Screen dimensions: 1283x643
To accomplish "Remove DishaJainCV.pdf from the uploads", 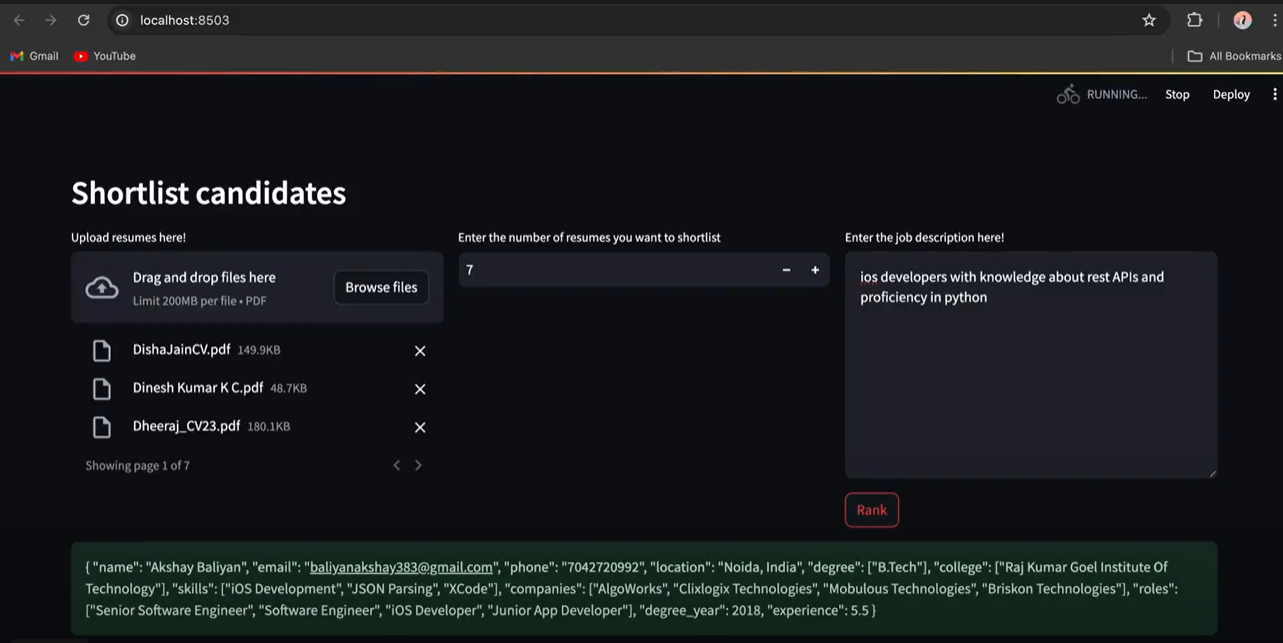I will tap(420, 351).
